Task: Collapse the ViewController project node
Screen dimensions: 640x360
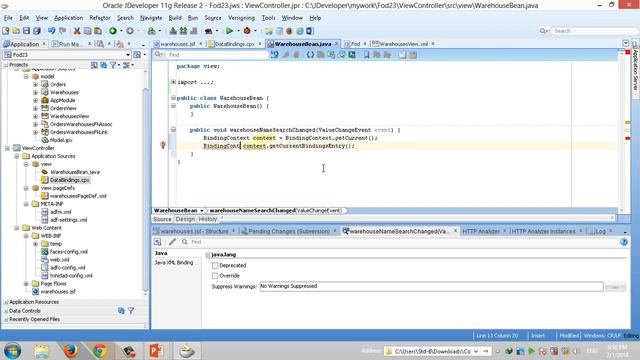Action: pos(7,148)
